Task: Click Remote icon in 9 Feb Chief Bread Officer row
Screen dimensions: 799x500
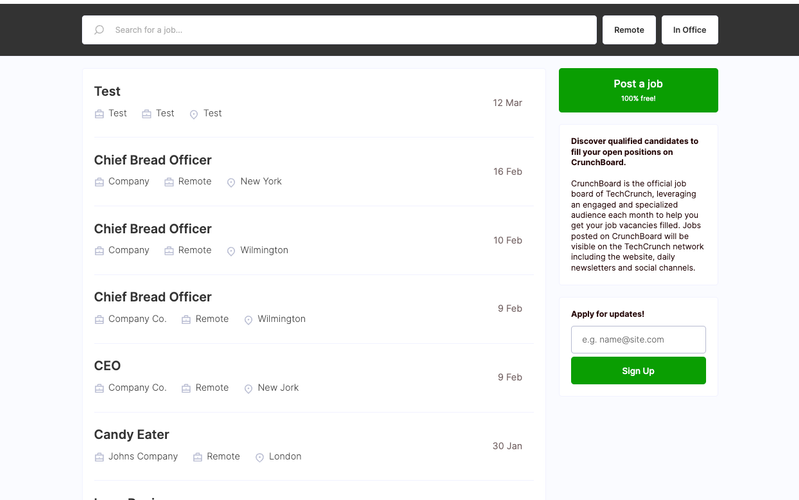Action: pyautogui.click(x=186, y=320)
